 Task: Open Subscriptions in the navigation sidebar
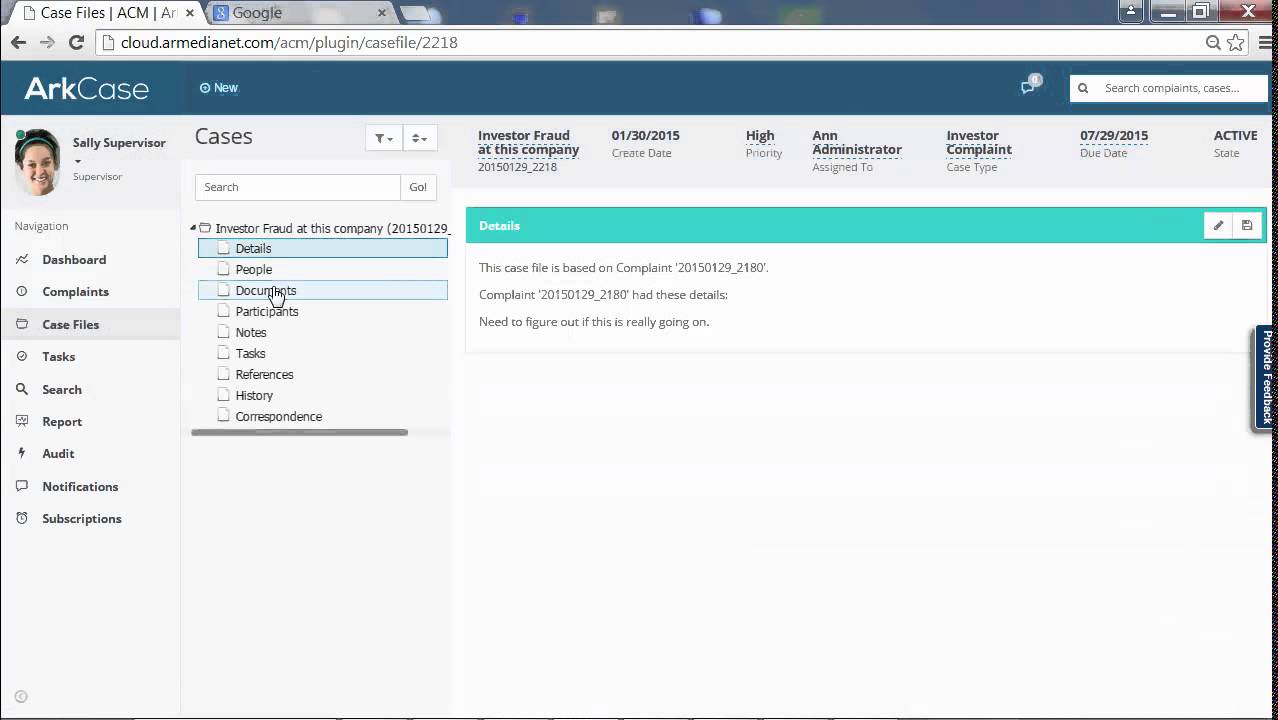pyautogui.click(x=82, y=519)
